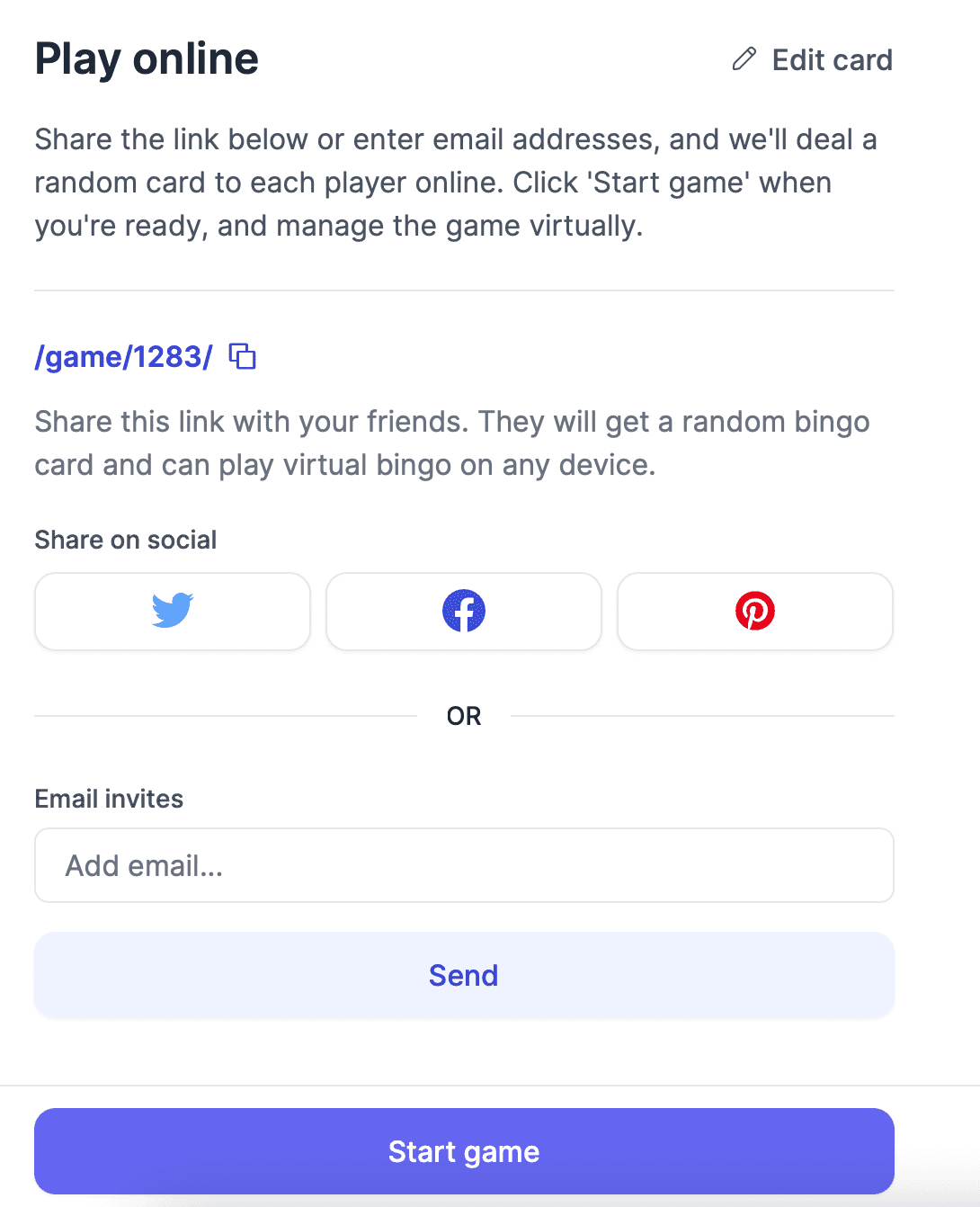Click the 'Share this link with your friends' text

click(x=451, y=443)
